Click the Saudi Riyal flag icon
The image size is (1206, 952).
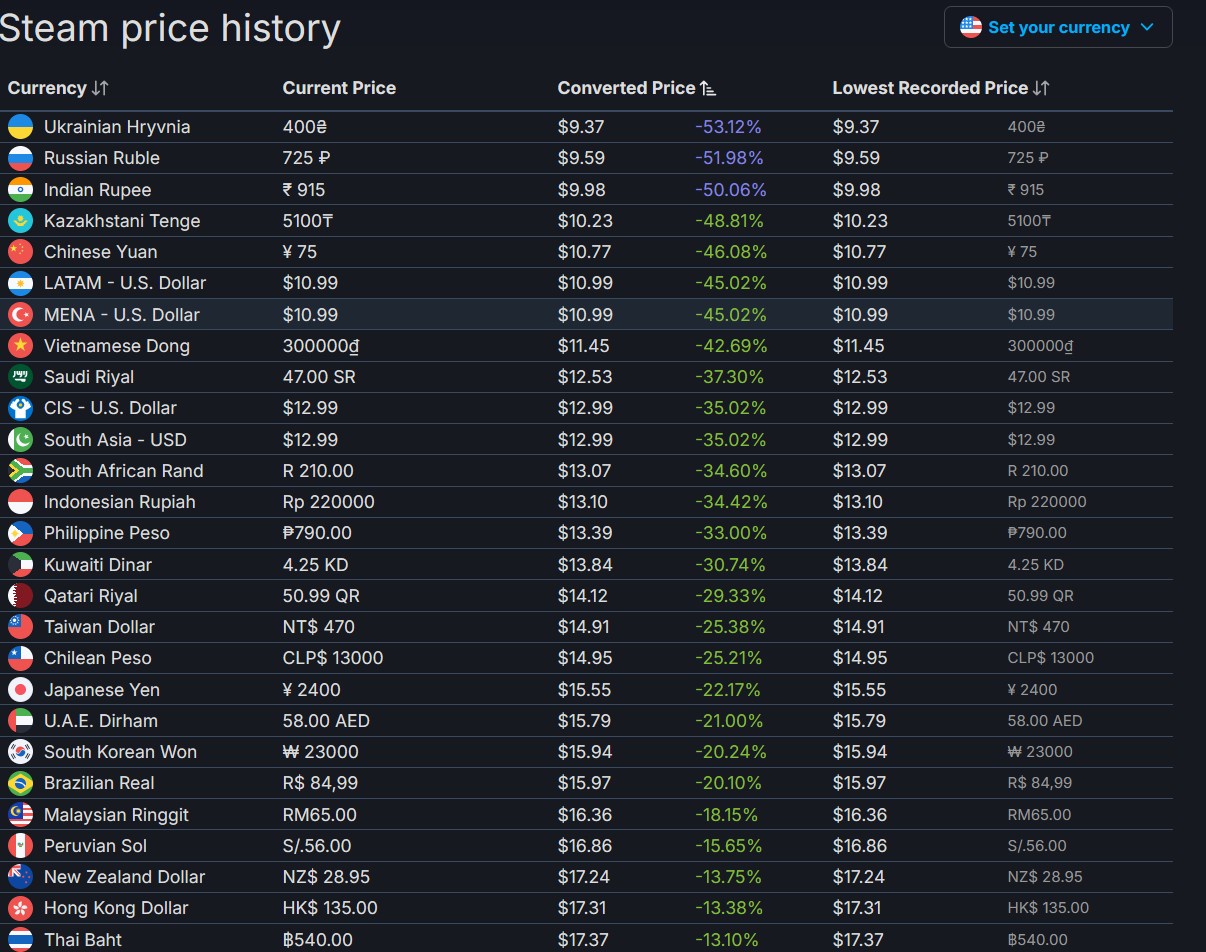[x=20, y=377]
